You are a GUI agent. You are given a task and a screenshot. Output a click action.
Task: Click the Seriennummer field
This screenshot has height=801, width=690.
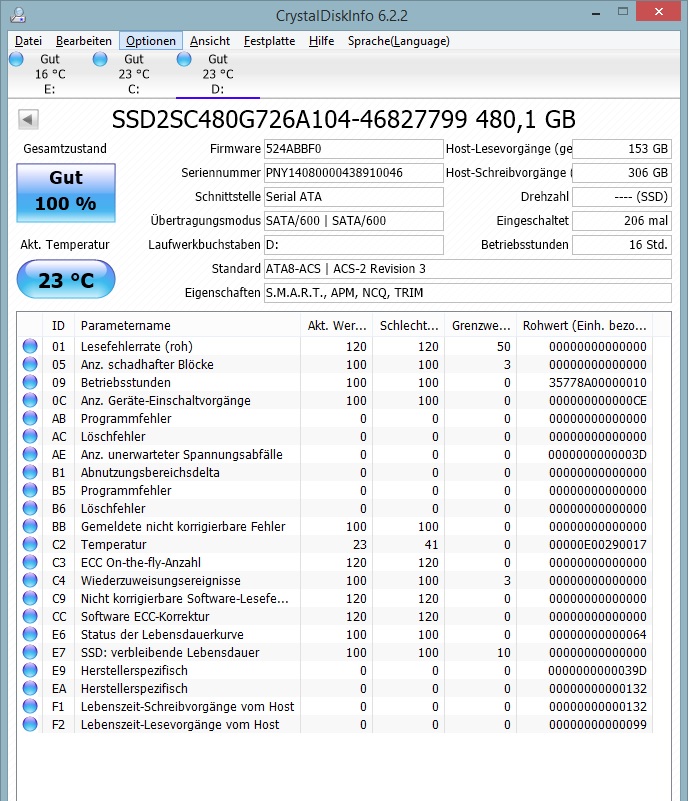[x=353, y=173]
